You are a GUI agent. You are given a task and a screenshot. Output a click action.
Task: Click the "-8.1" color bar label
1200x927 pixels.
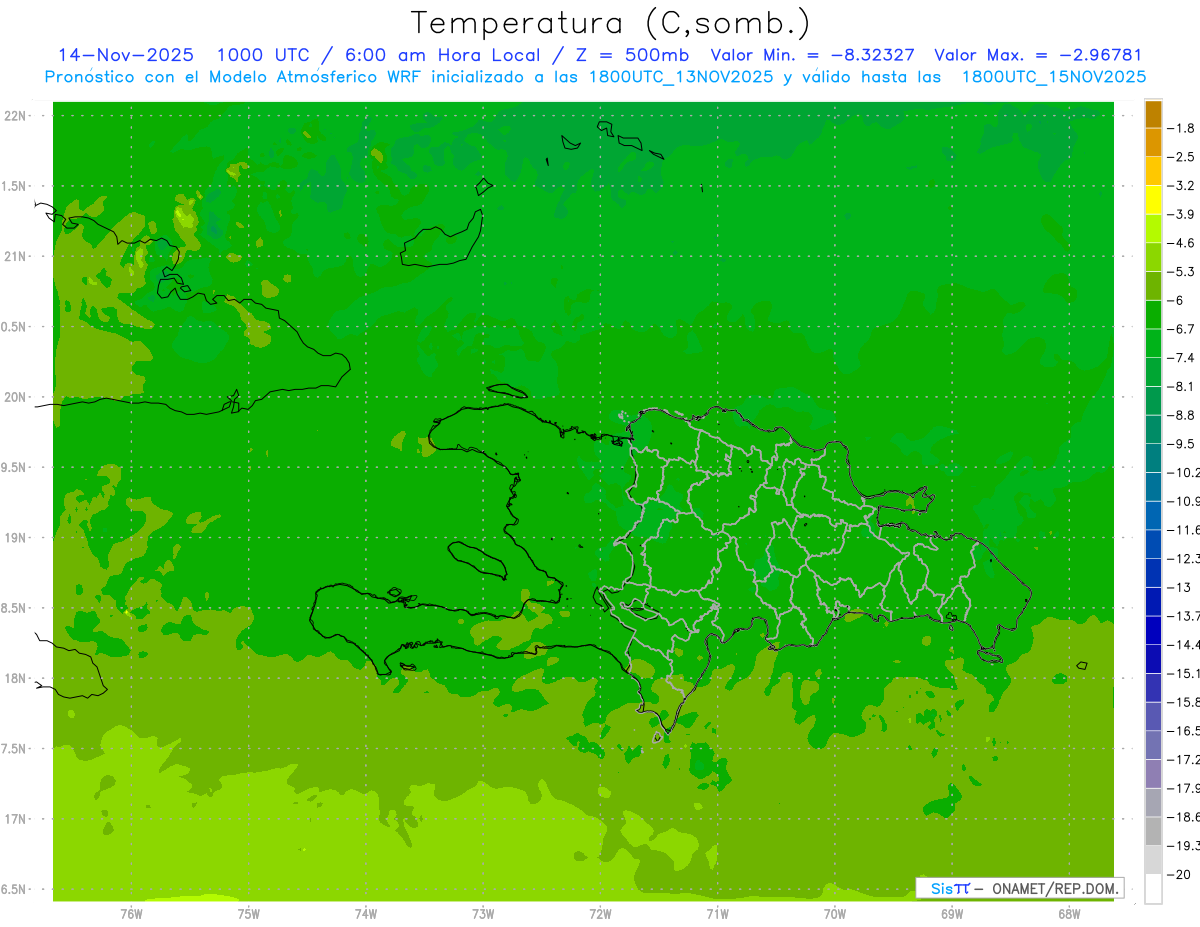[1182, 386]
